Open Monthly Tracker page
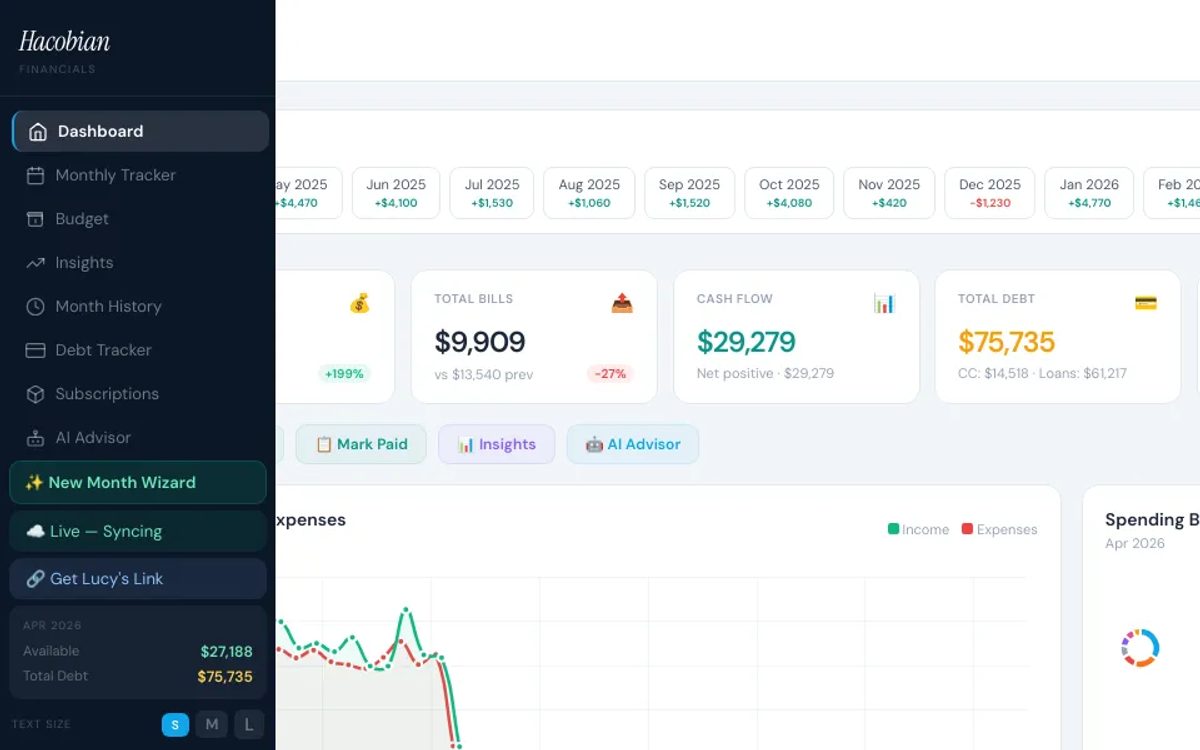Image resolution: width=1200 pixels, height=750 pixels. (x=140, y=175)
